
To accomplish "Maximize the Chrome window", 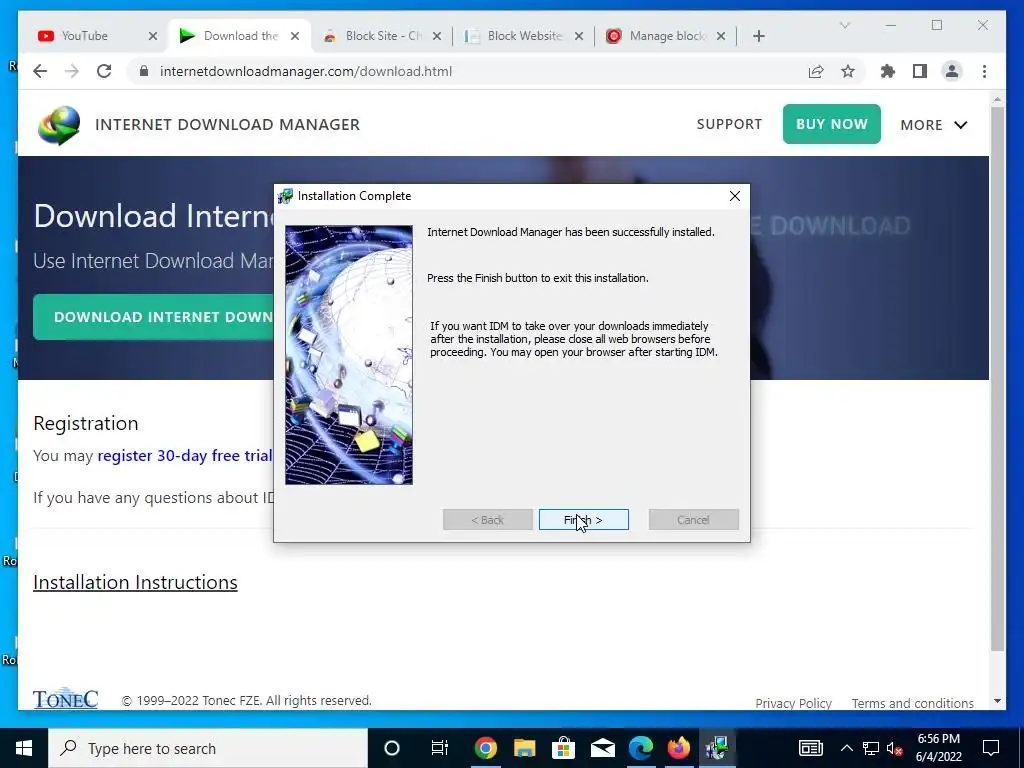I will [937, 25].
